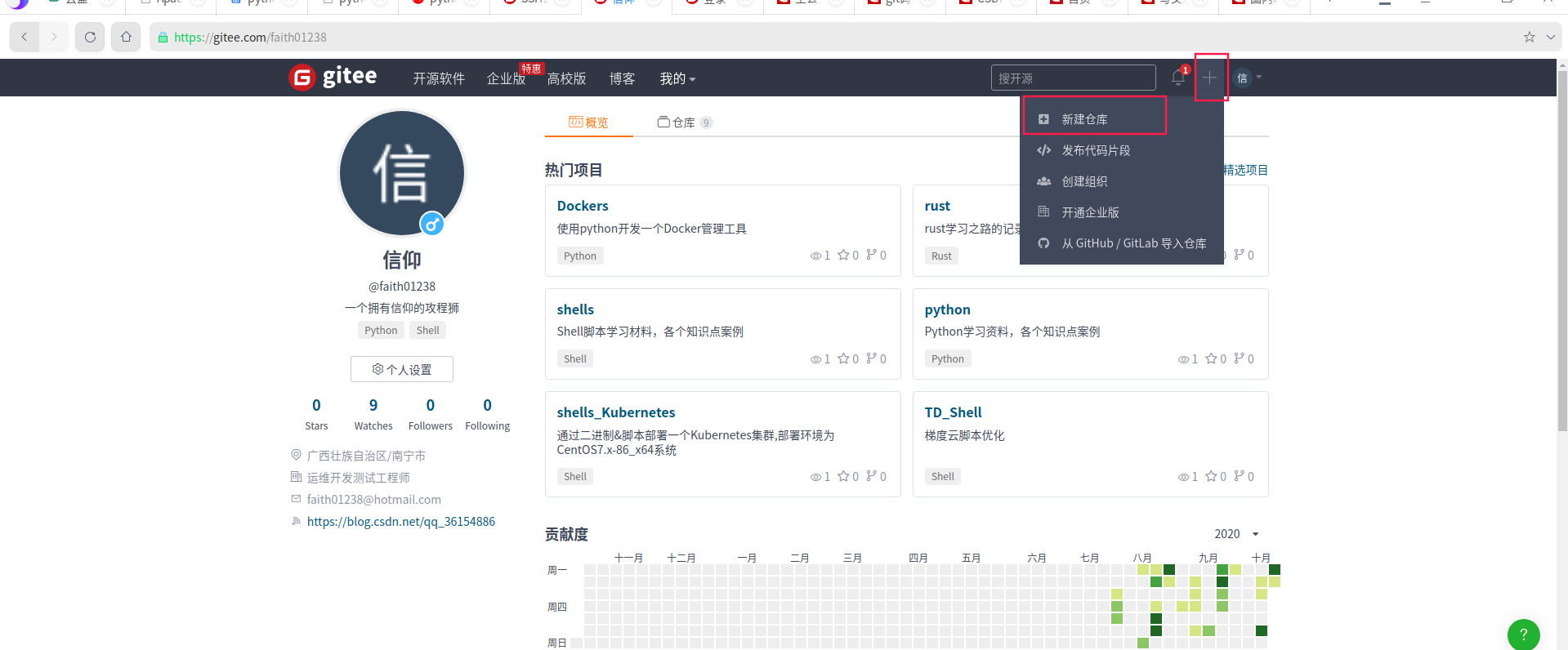The height and width of the screenshot is (650, 1568).
Task: Choose 开通企业版 menu entry
Action: pyautogui.click(x=1121, y=212)
